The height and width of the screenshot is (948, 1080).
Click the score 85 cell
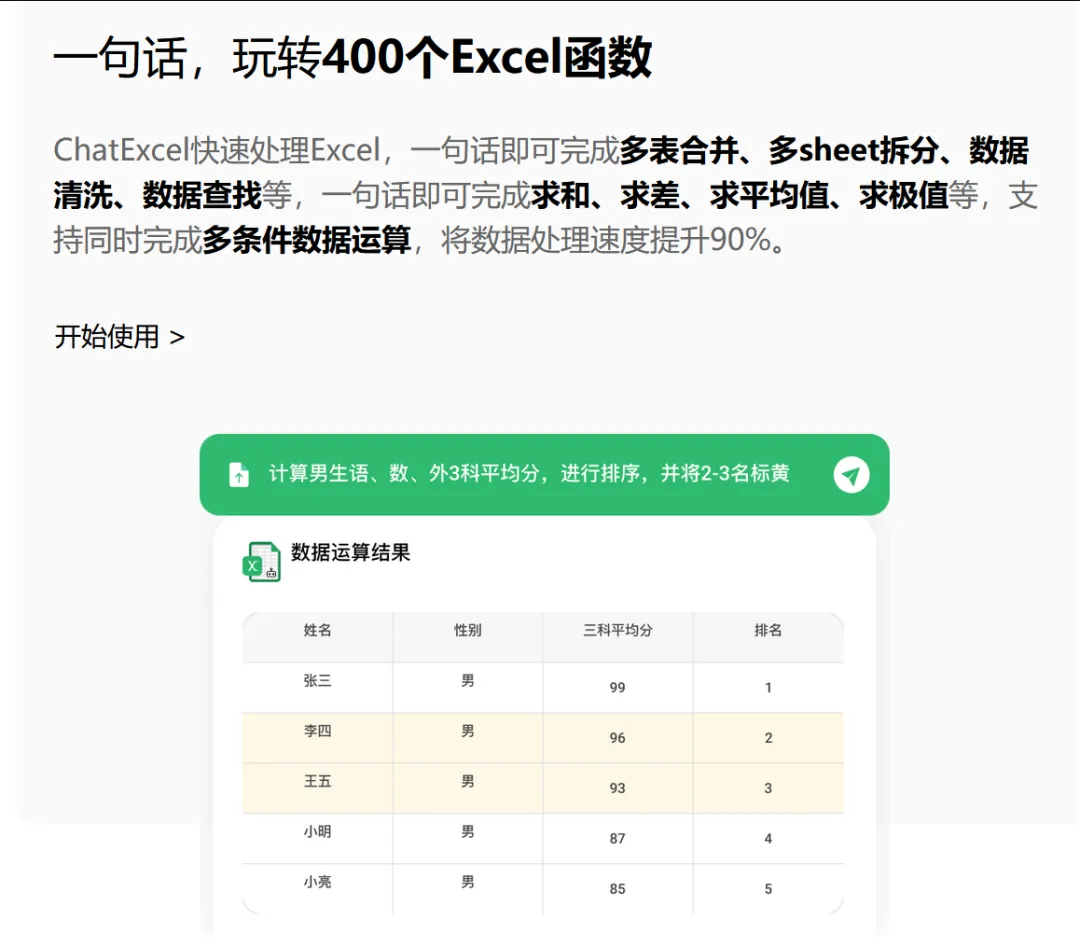click(617, 889)
